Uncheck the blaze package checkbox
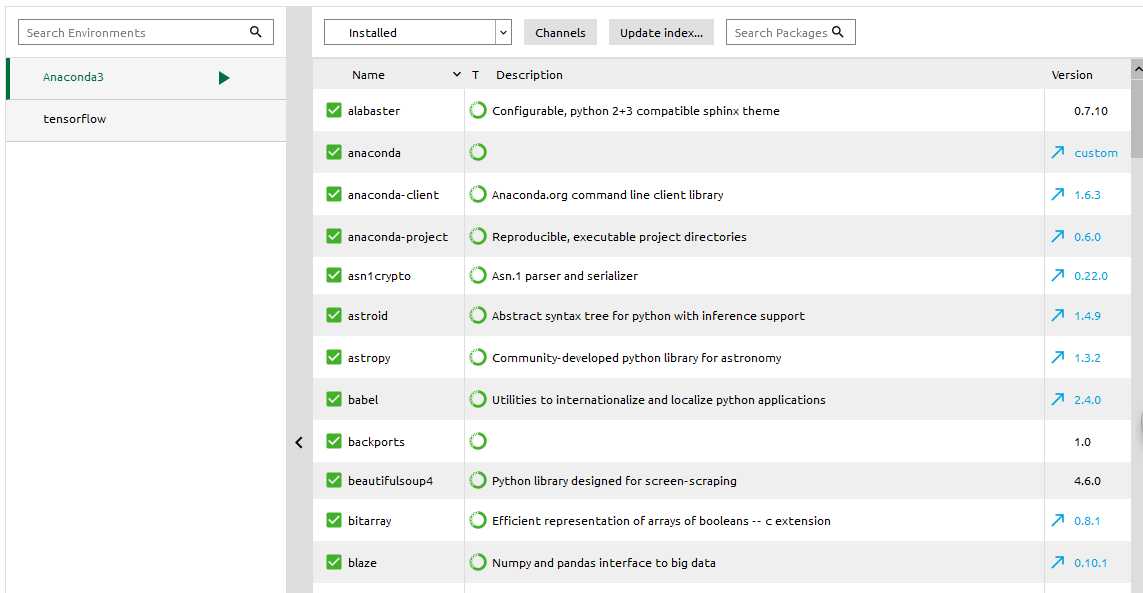The width and height of the screenshot is (1143, 593). 334,562
